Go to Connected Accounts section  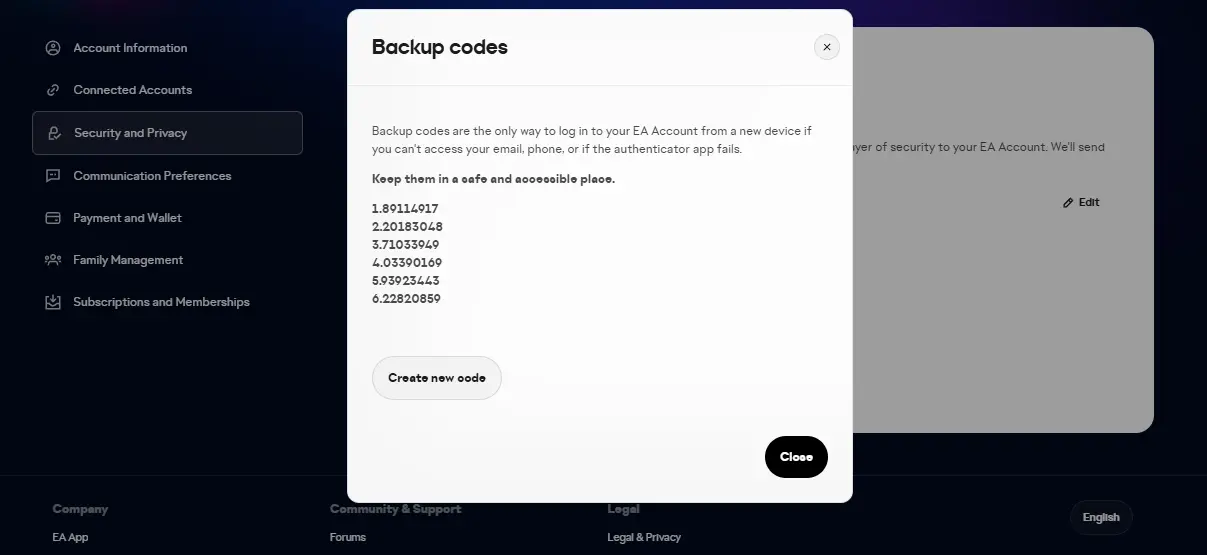coord(132,90)
